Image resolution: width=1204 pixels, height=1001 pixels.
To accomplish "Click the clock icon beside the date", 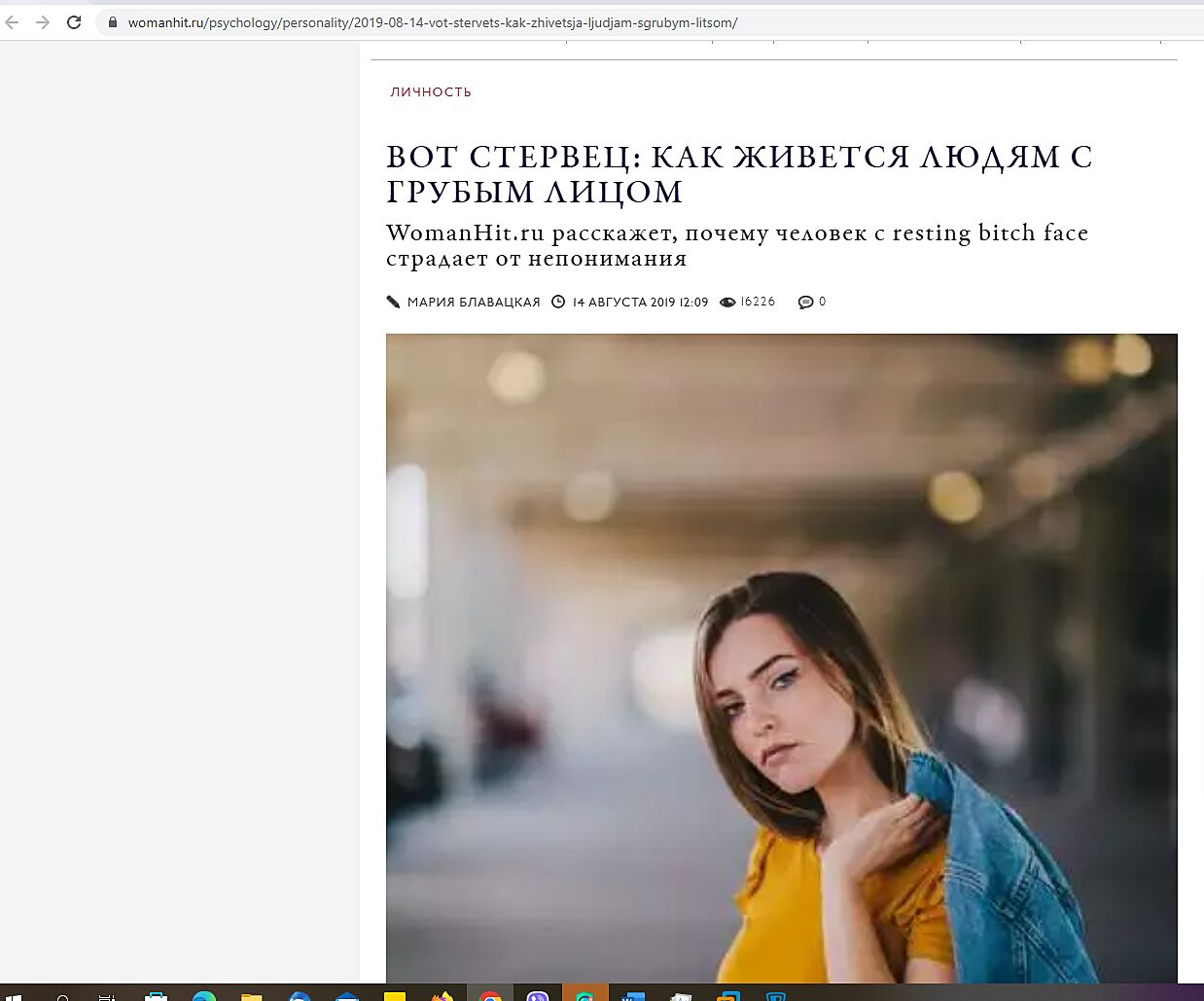I will (x=558, y=302).
